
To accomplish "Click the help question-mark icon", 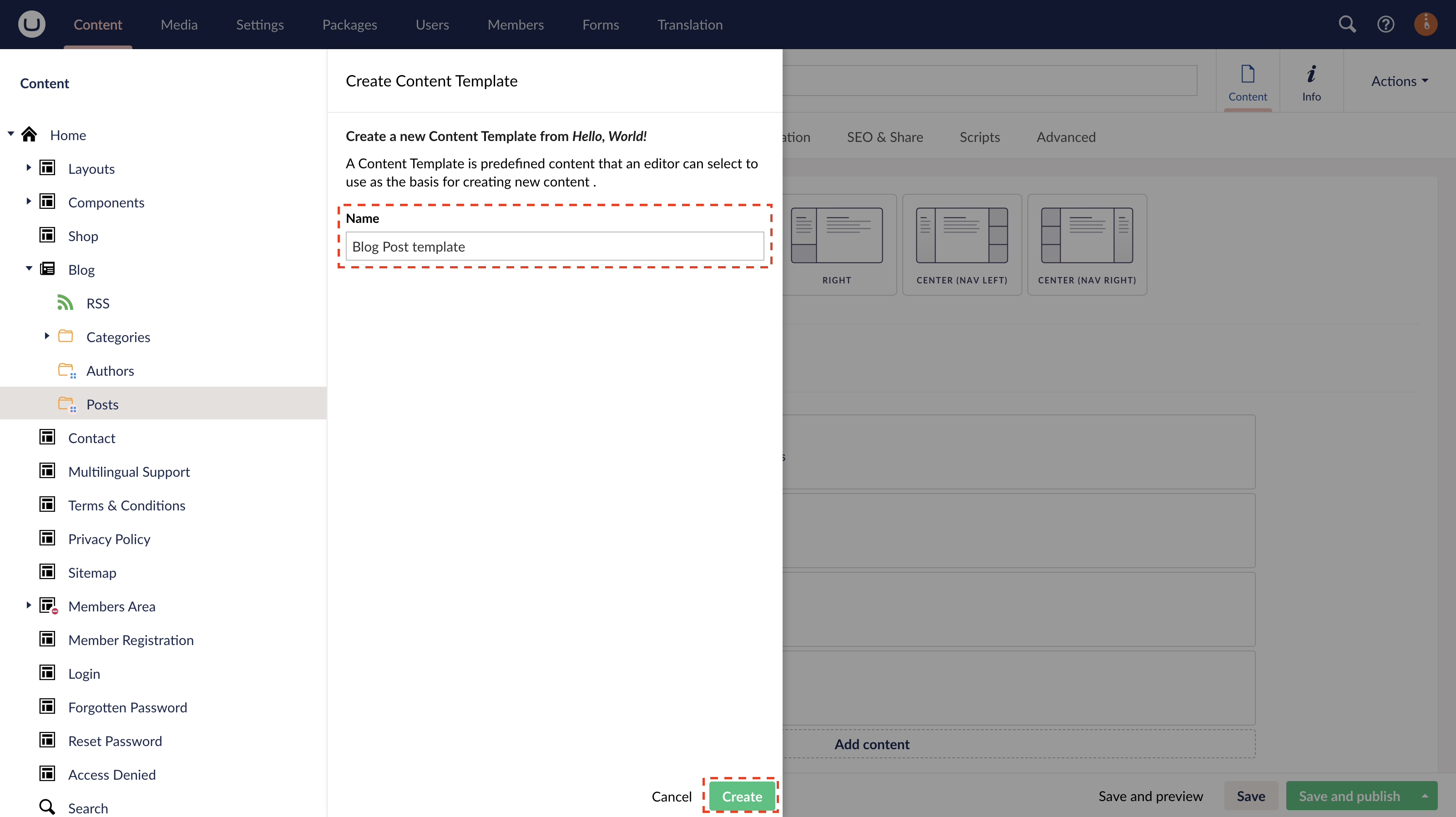I will 1386,24.
